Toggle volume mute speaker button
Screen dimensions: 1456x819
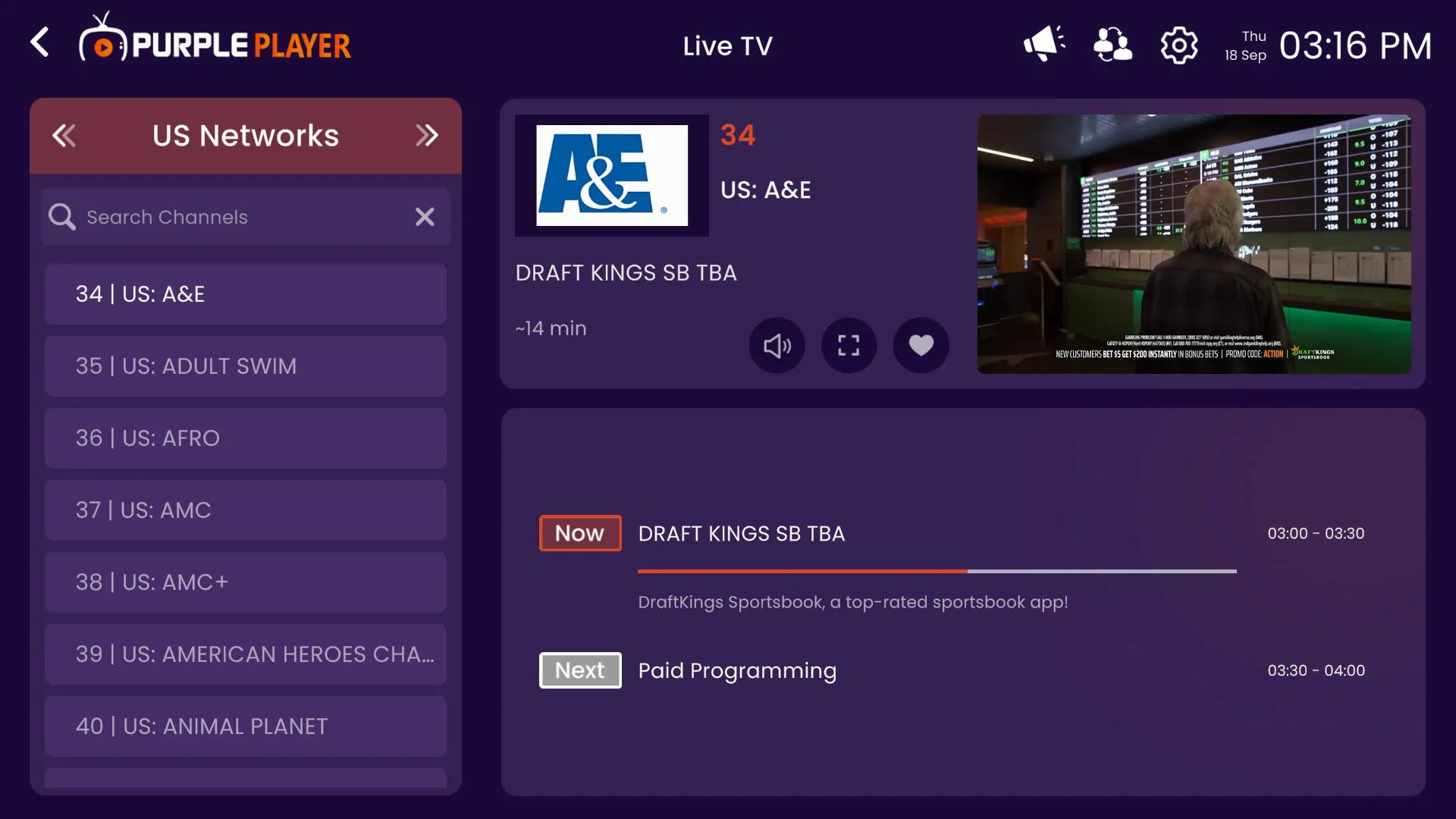pos(777,346)
